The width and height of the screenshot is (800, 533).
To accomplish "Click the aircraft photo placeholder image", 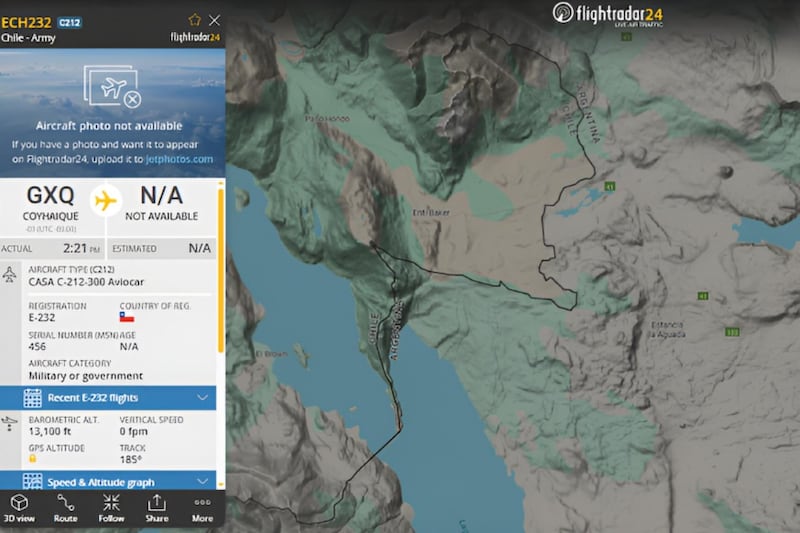I will 112,86.
